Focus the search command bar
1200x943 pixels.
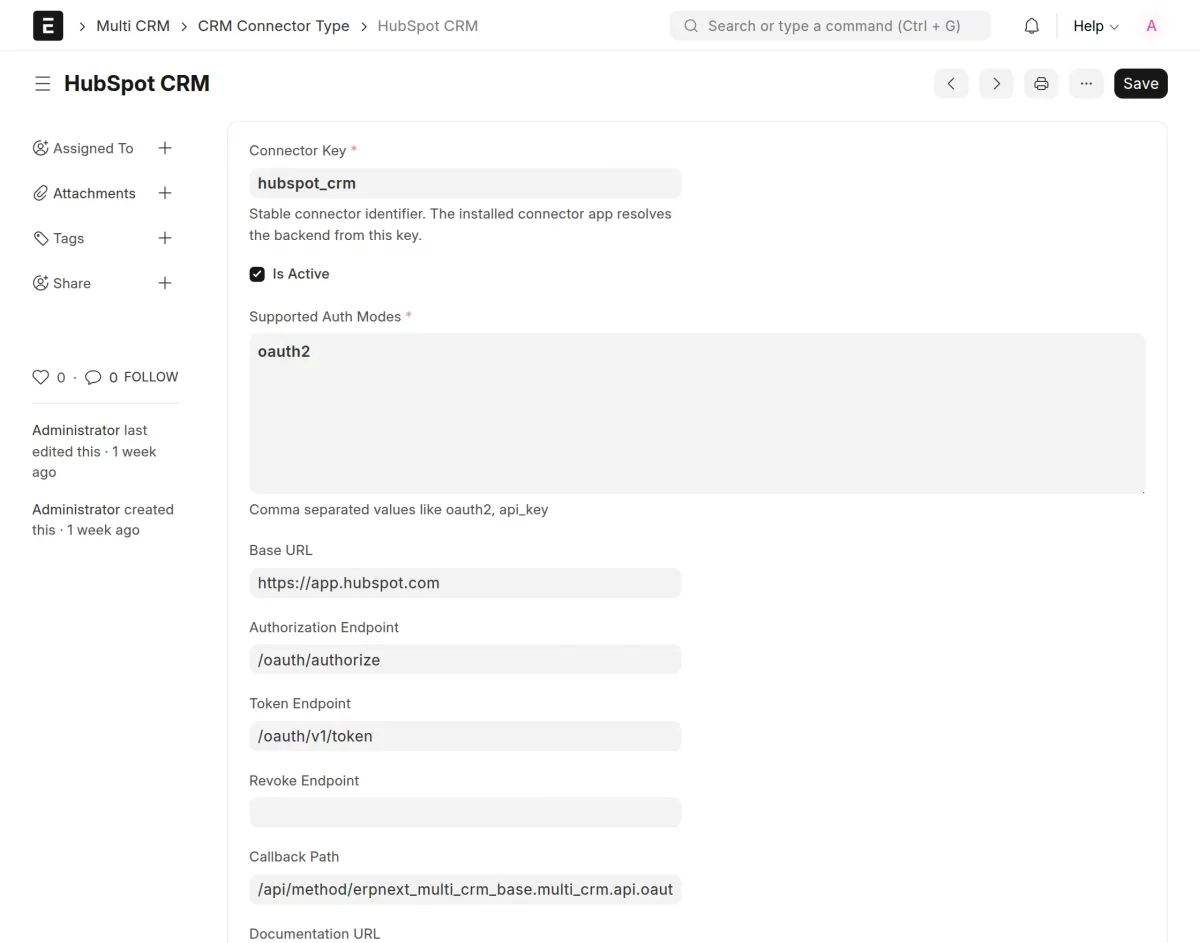830,26
